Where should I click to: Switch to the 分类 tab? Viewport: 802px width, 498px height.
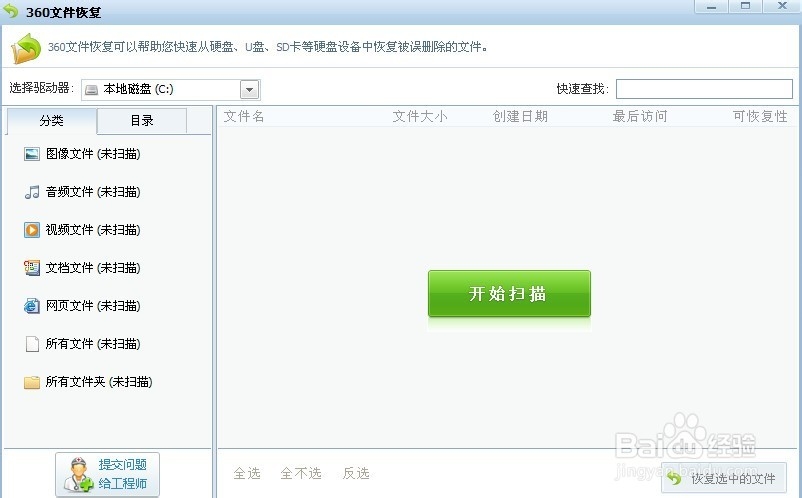click(52, 121)
